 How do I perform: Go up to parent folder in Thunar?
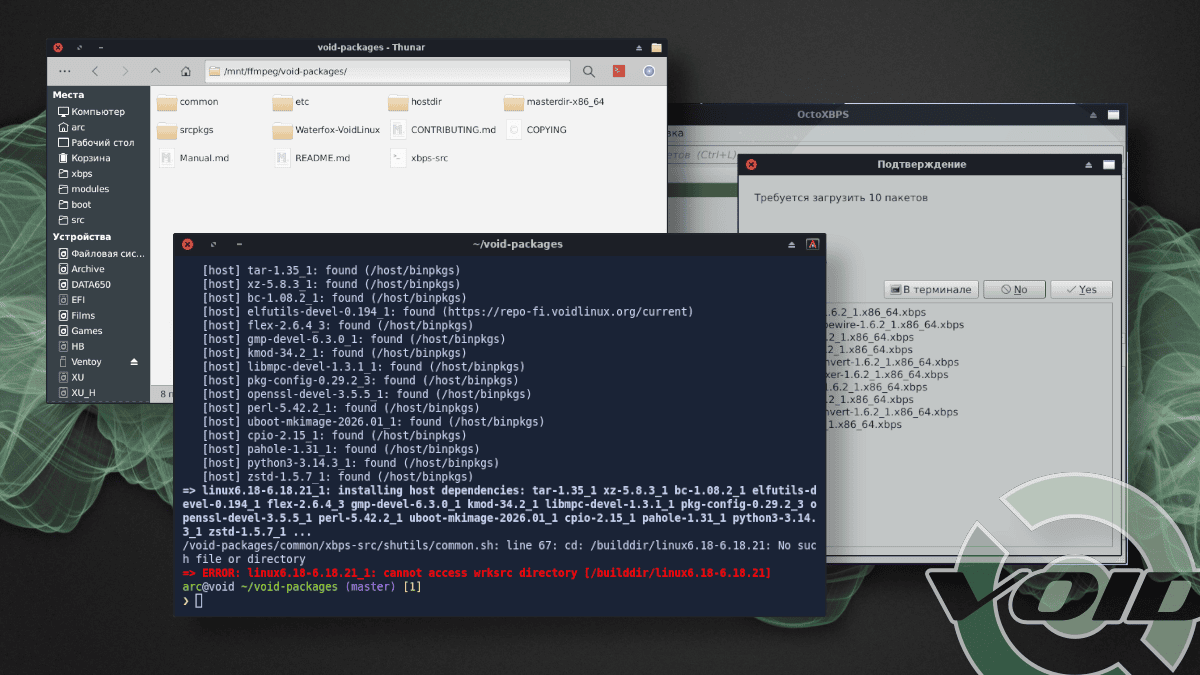155,71
